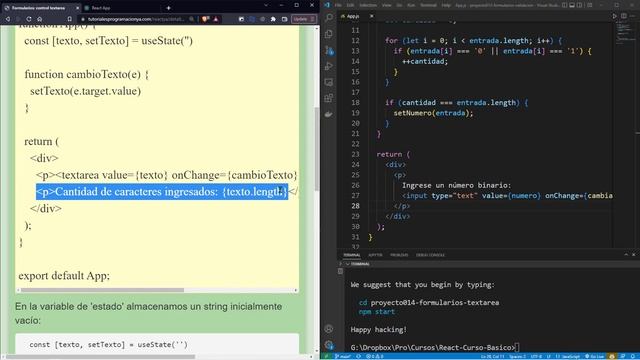Open the Explorer view in VS Code activity bar
Viewport: 640px width, 360px height.
(329, 34)
